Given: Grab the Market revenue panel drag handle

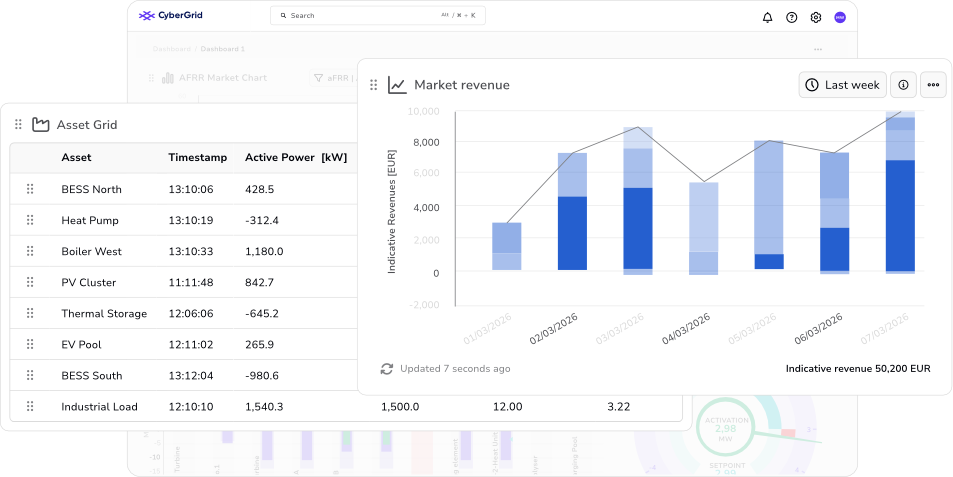Looking at the screenshot, I should (374, 85).
